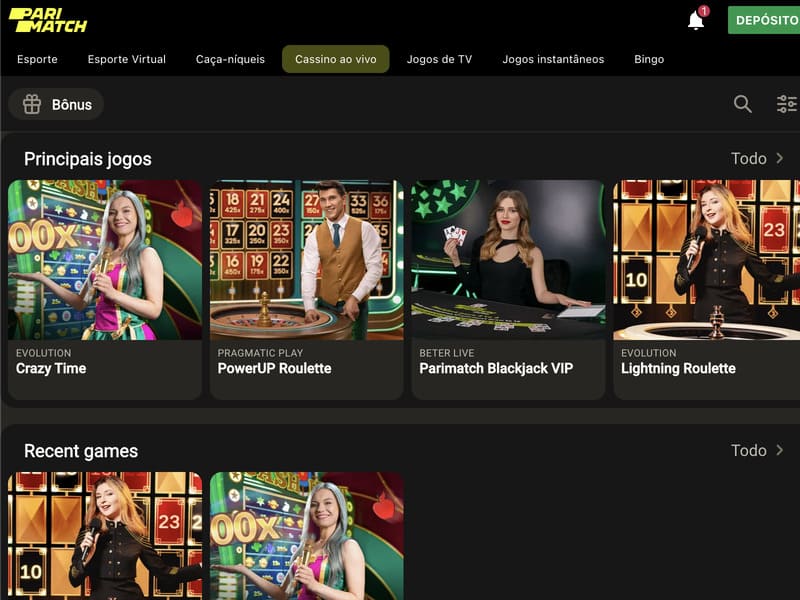Click the Depósito button
Image resolution: width=800 pixels, height=600 pixels.
(x=764, y=20)
